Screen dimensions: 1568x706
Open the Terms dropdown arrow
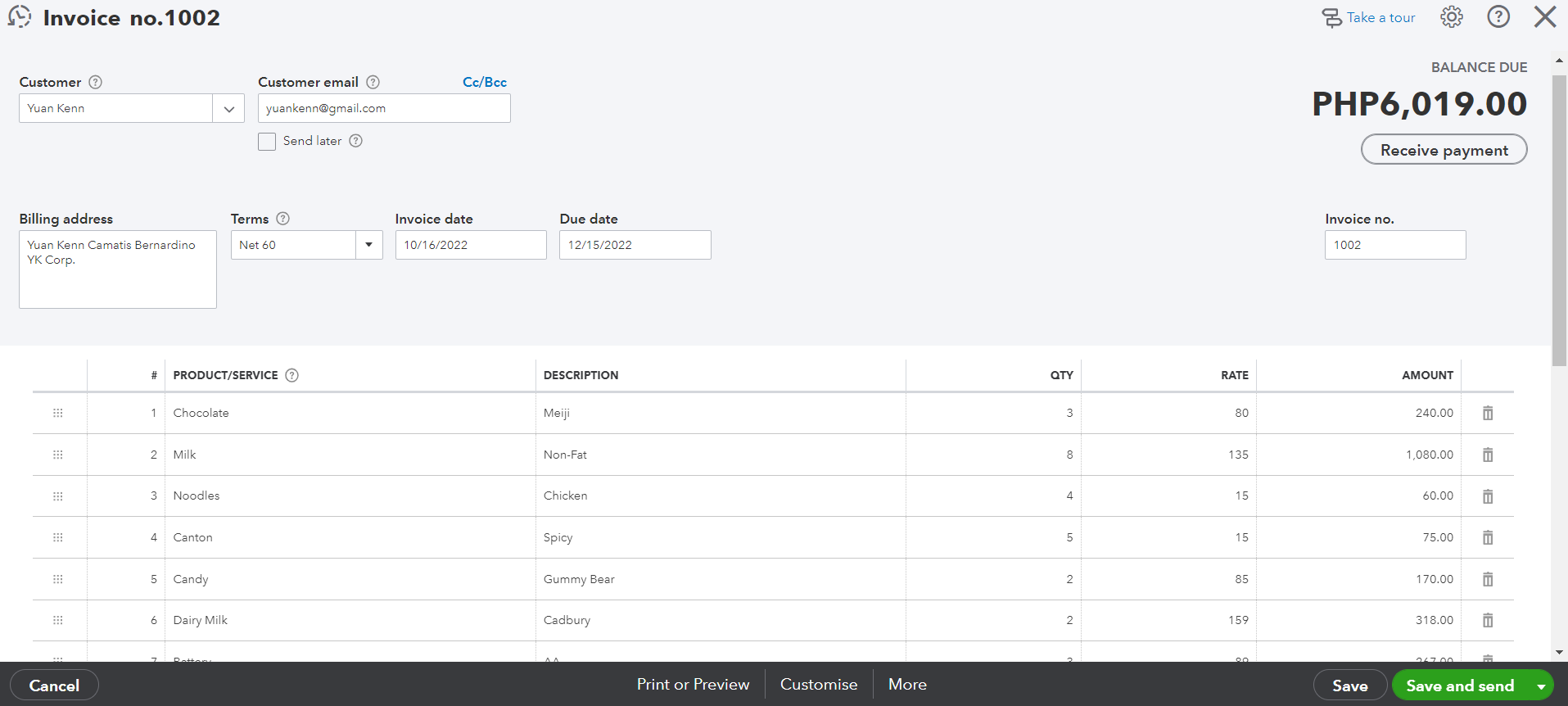(368, 245)
